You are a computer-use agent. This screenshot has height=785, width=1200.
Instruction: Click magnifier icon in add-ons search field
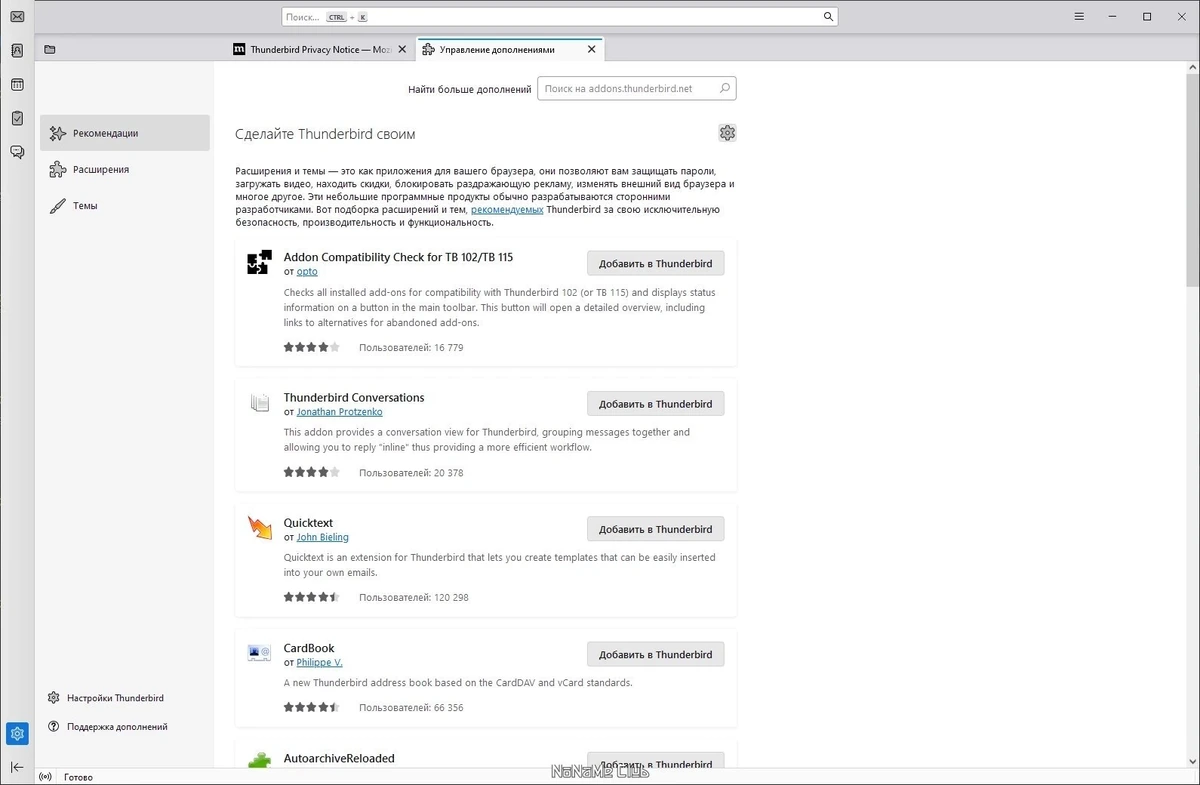click(725, 88)
